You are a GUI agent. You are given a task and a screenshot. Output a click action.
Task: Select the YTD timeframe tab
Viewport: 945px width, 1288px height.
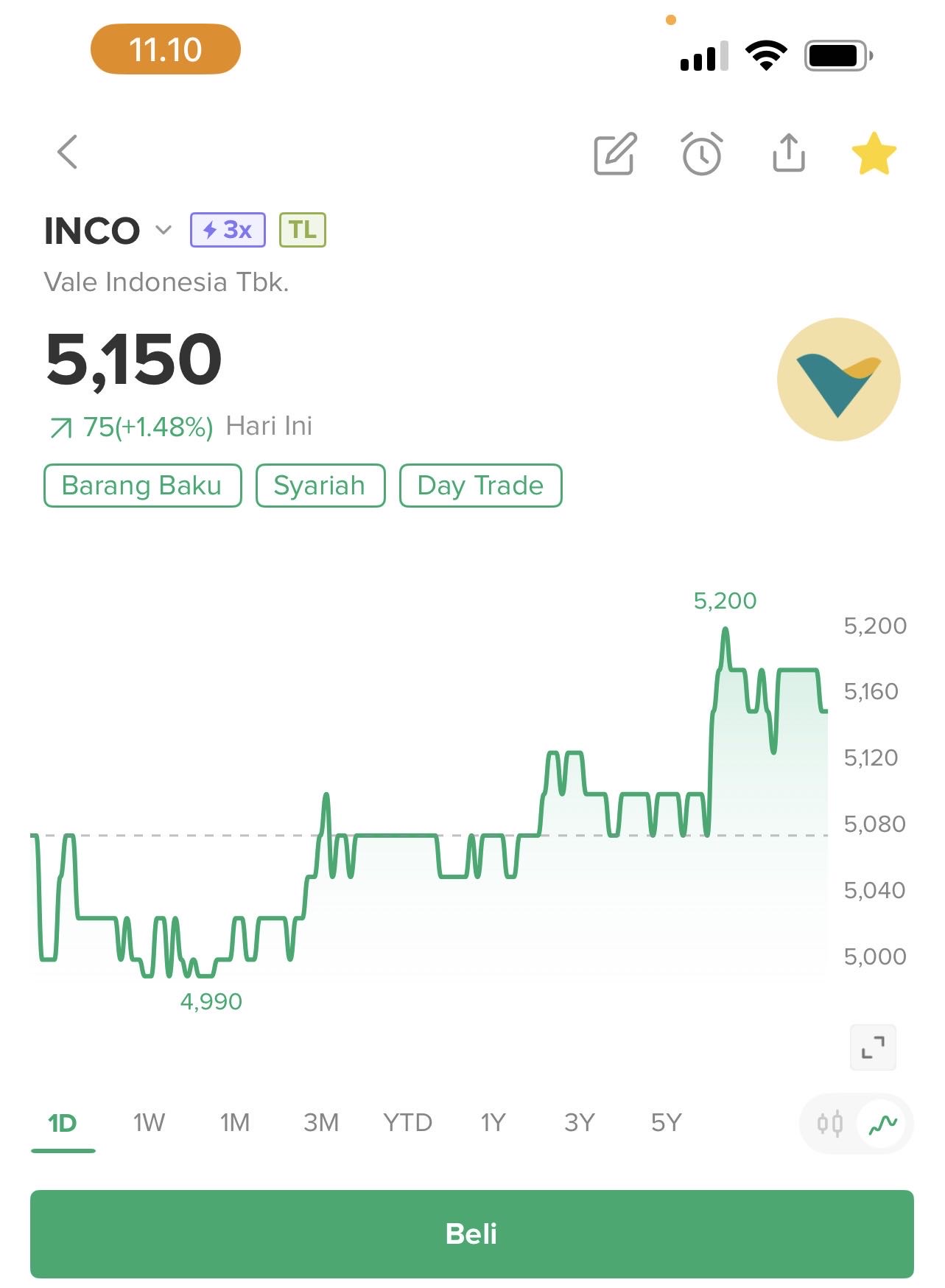[407, 1123]
